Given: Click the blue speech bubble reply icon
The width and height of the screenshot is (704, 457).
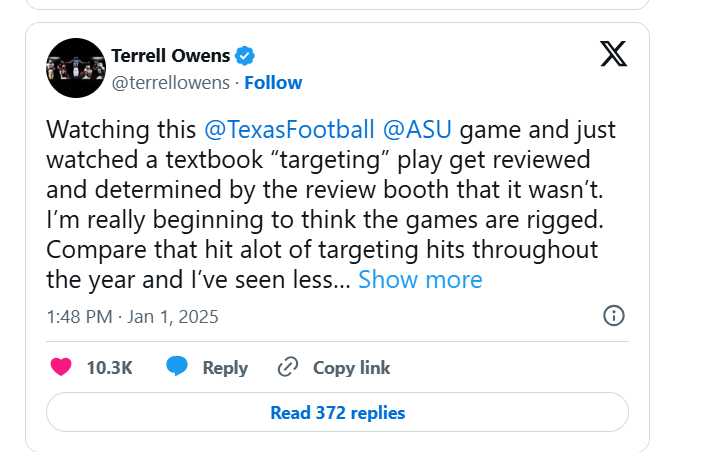Looking at the screenshot, I should (177, 366).
